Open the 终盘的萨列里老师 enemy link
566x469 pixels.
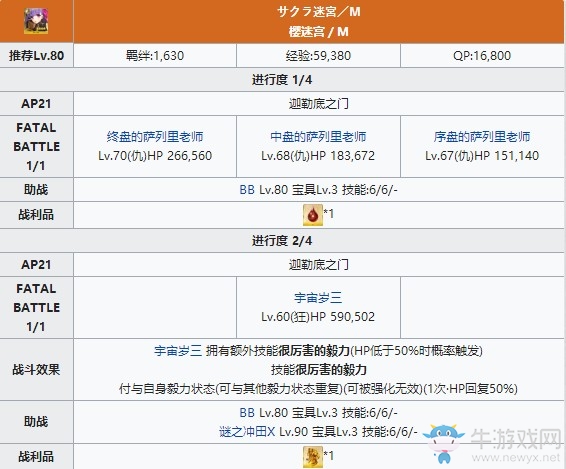(x=155, y=136)
